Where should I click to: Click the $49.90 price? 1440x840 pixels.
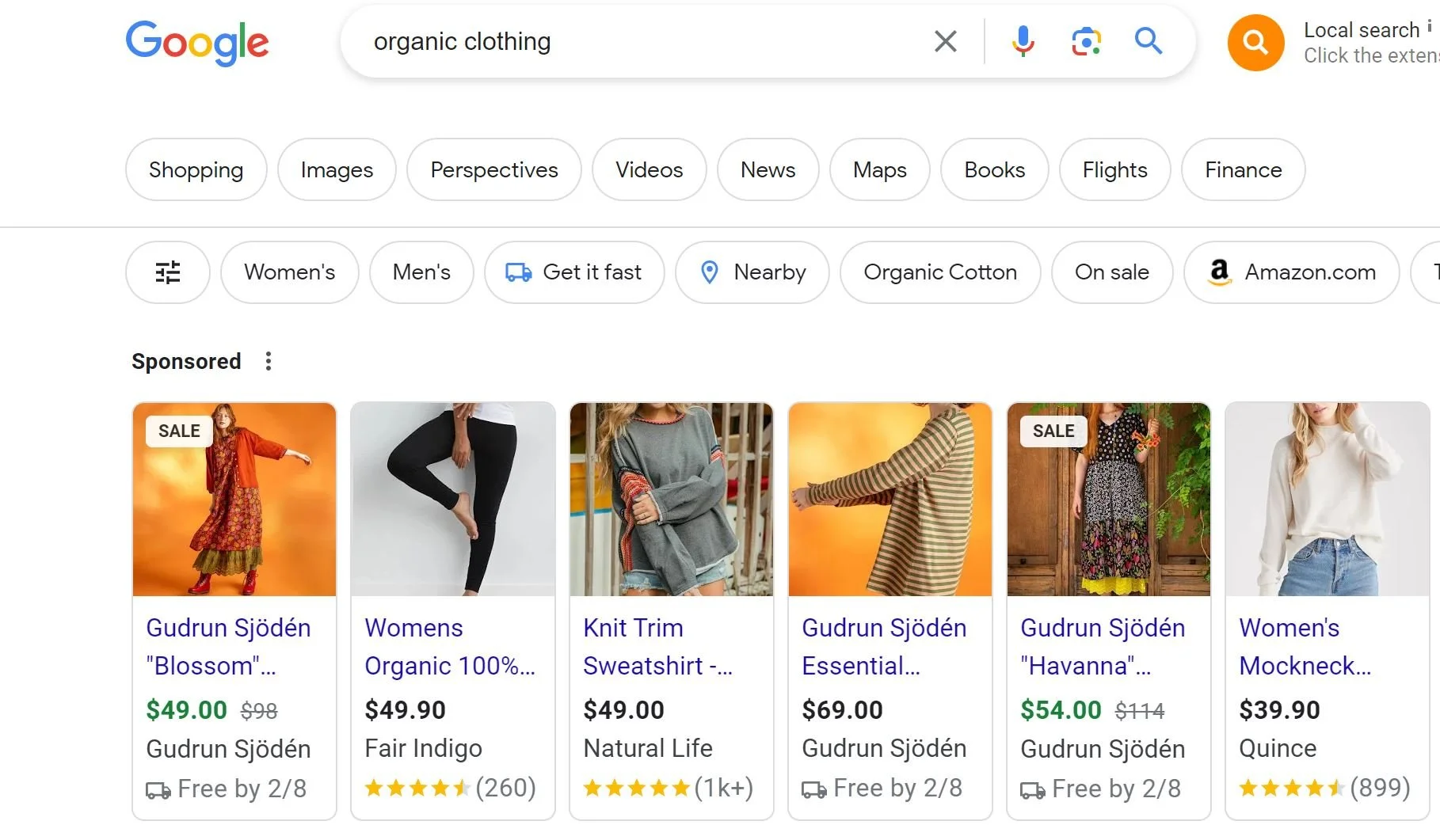tap(405, 710)
